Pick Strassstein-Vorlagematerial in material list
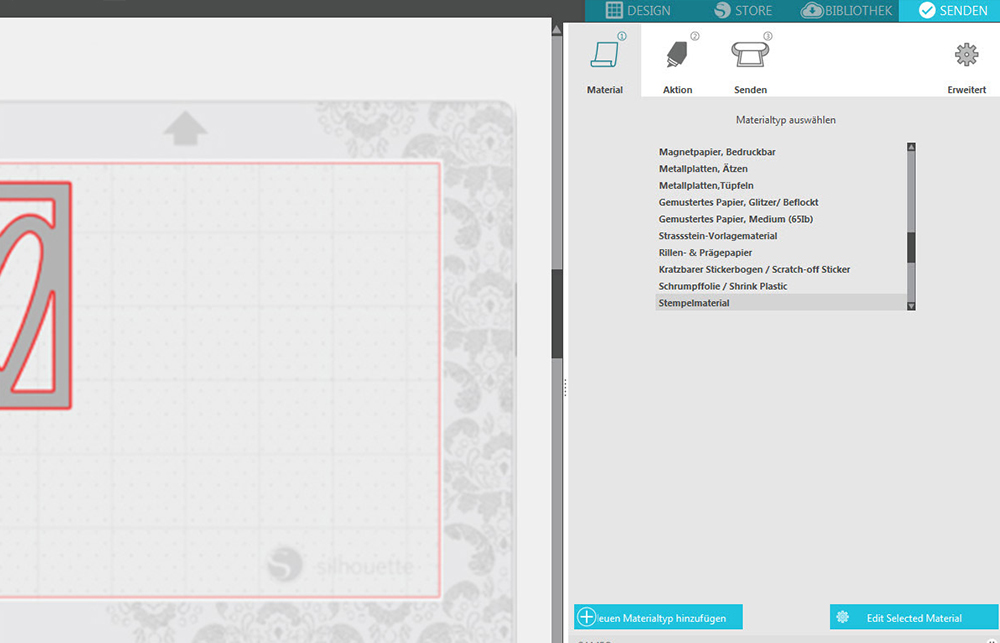1000x643 pixels. tap(718, 236)
